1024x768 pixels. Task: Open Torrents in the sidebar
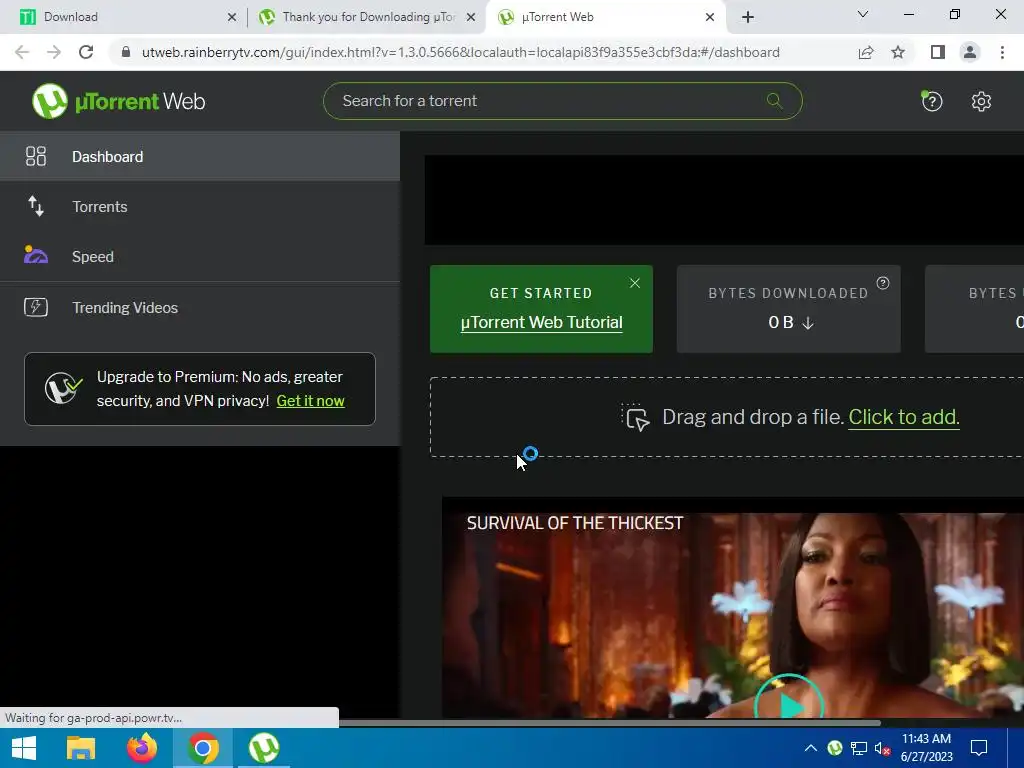pos(200,206)
